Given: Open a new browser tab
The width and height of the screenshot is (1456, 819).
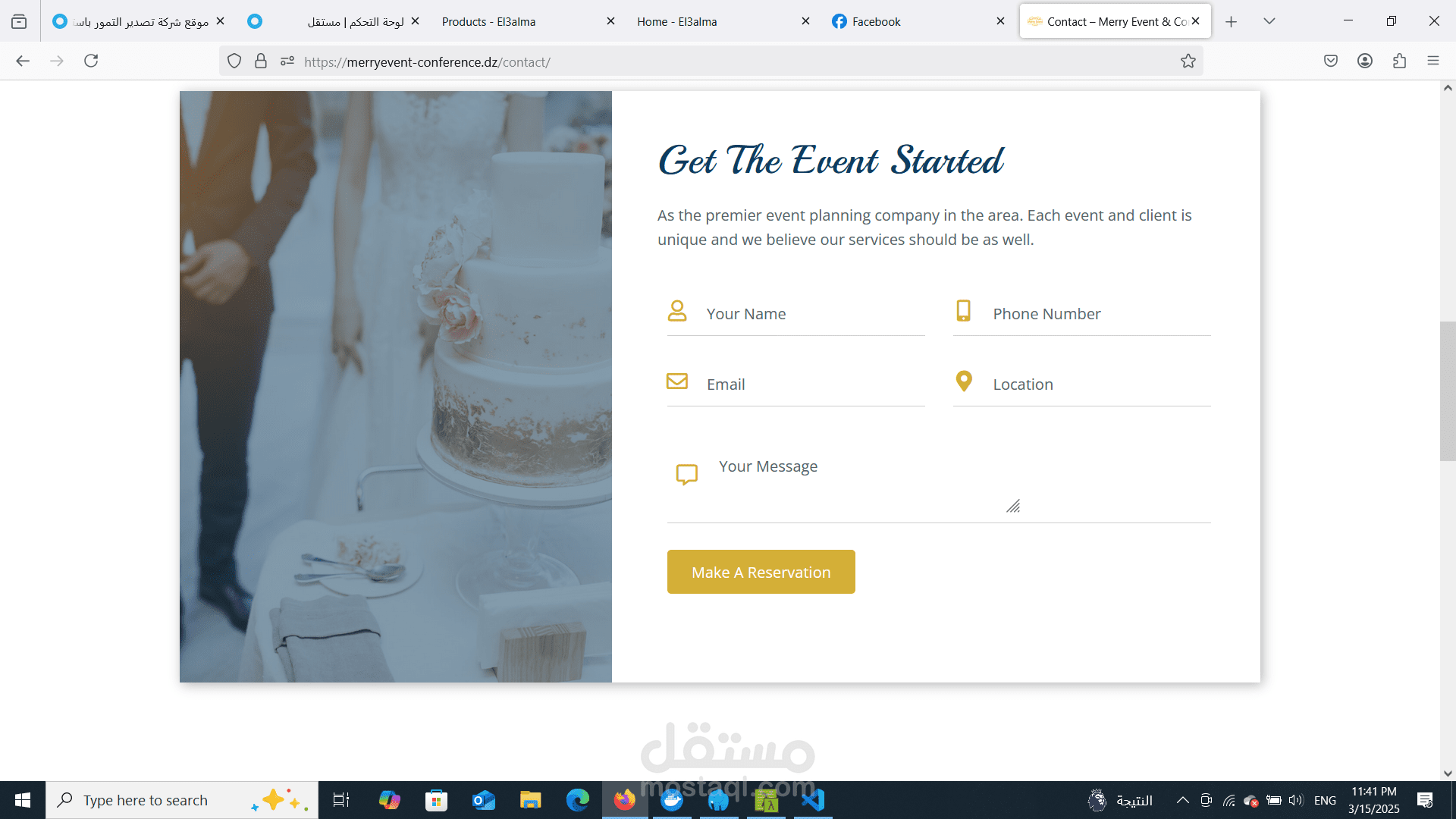Looking at the screenshot, I should (x=1232, y=21).
